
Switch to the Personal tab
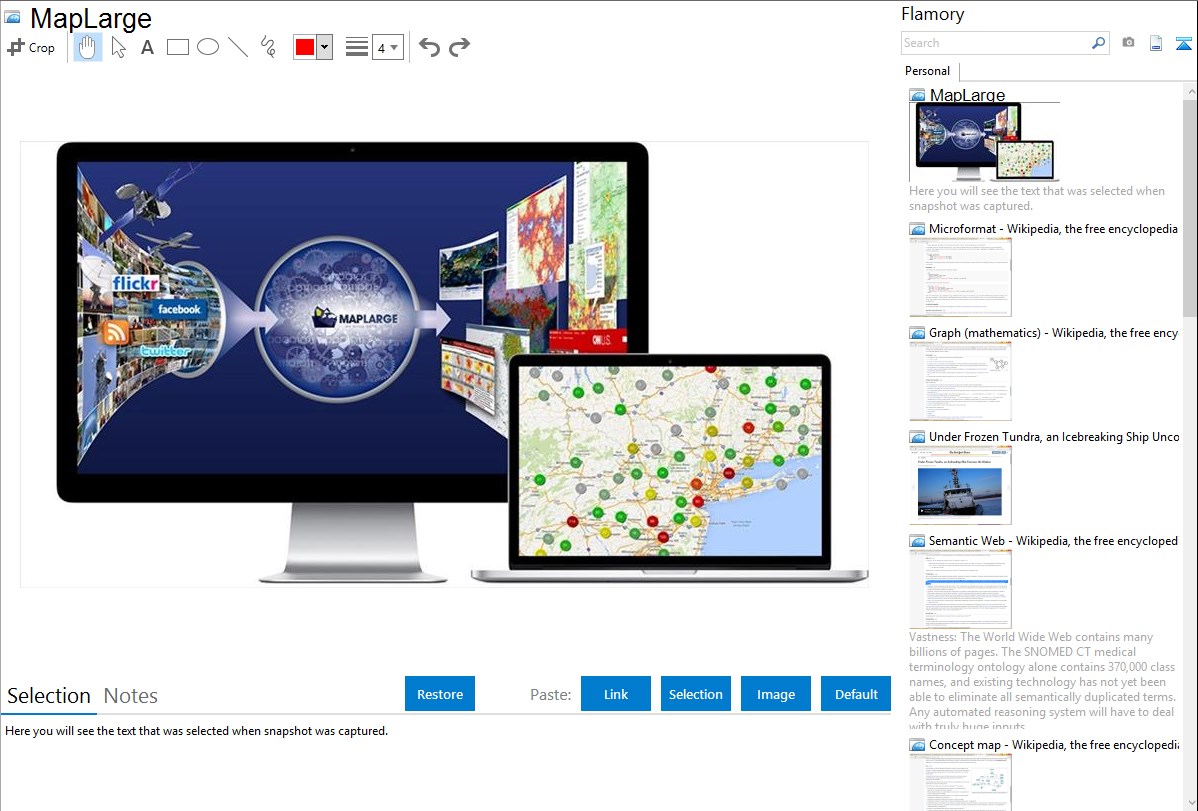coord(927,71)
